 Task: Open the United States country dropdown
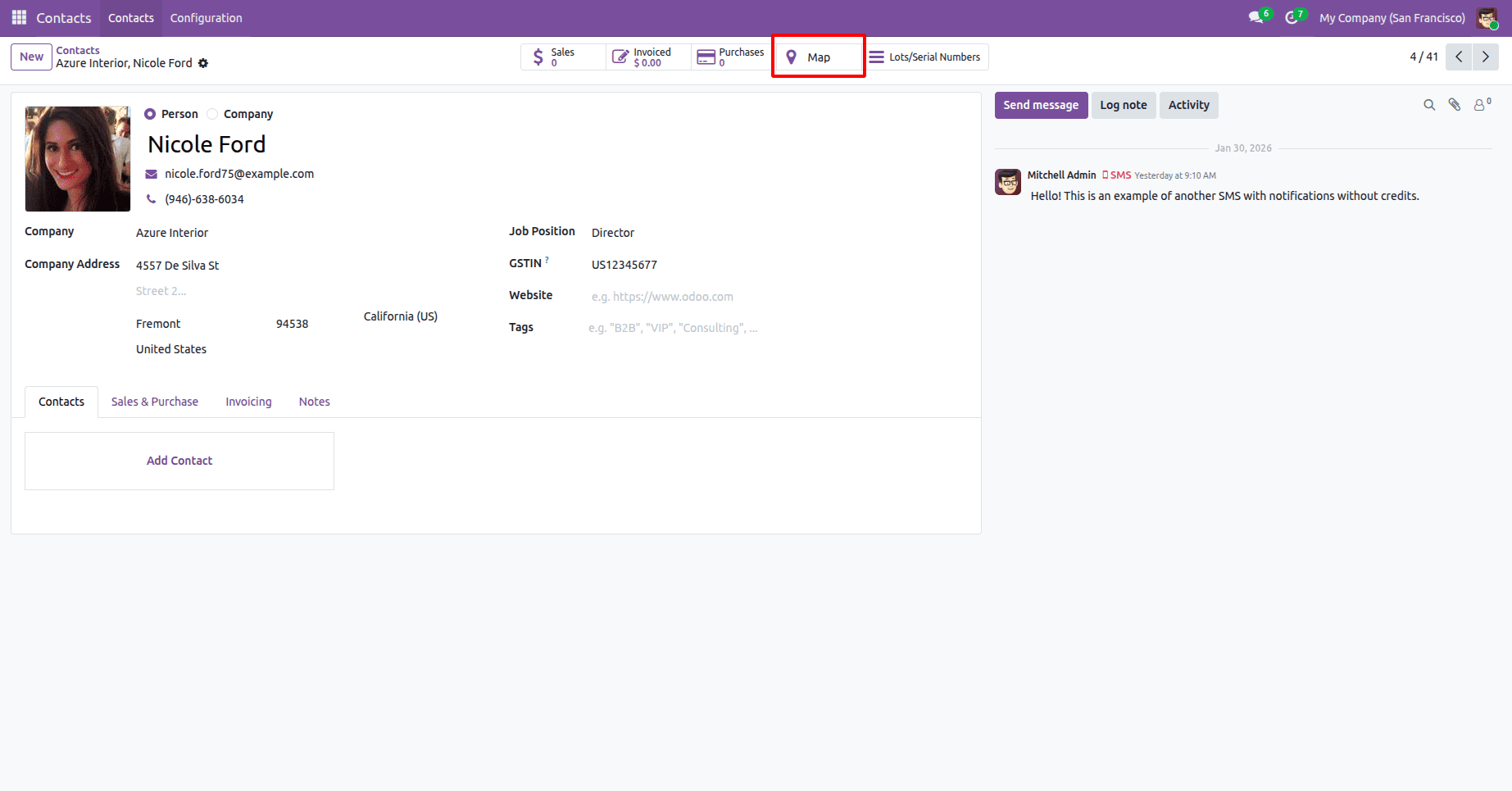tap(170, 348)
